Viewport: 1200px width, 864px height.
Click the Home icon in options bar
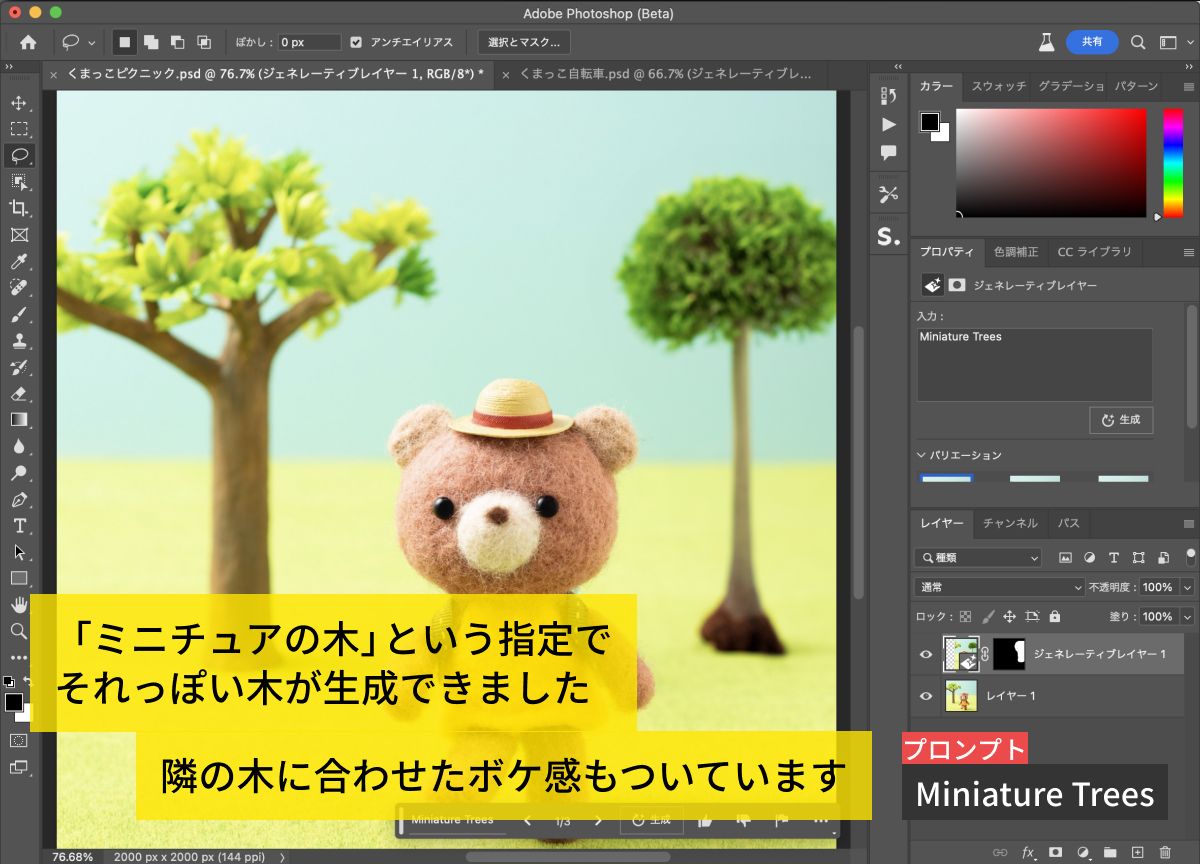[x=28, y=42]
